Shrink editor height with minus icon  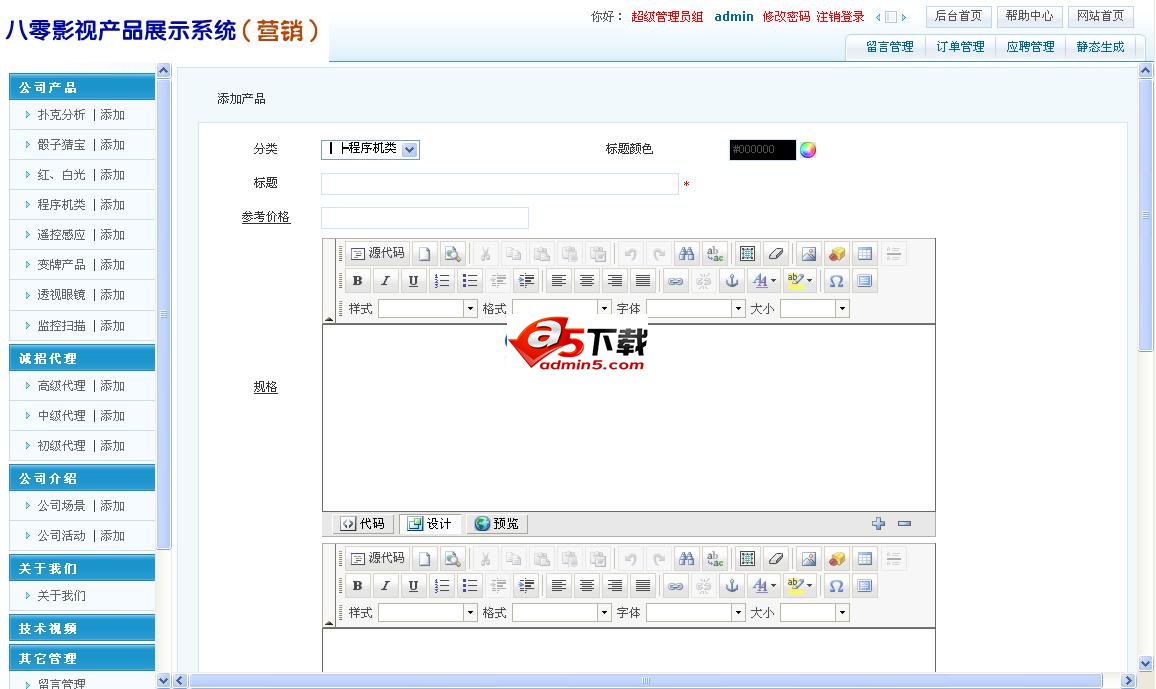(x=905, y=524)
